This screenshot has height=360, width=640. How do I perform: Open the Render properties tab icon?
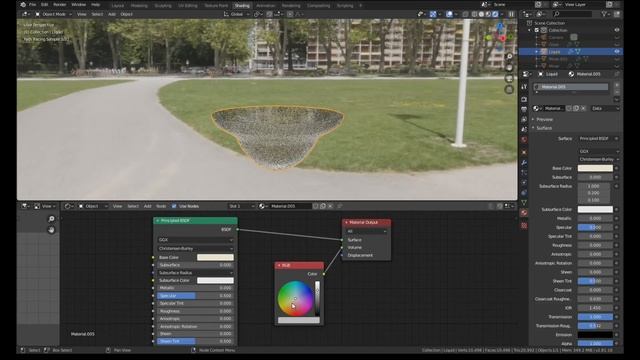pos(524,99)
